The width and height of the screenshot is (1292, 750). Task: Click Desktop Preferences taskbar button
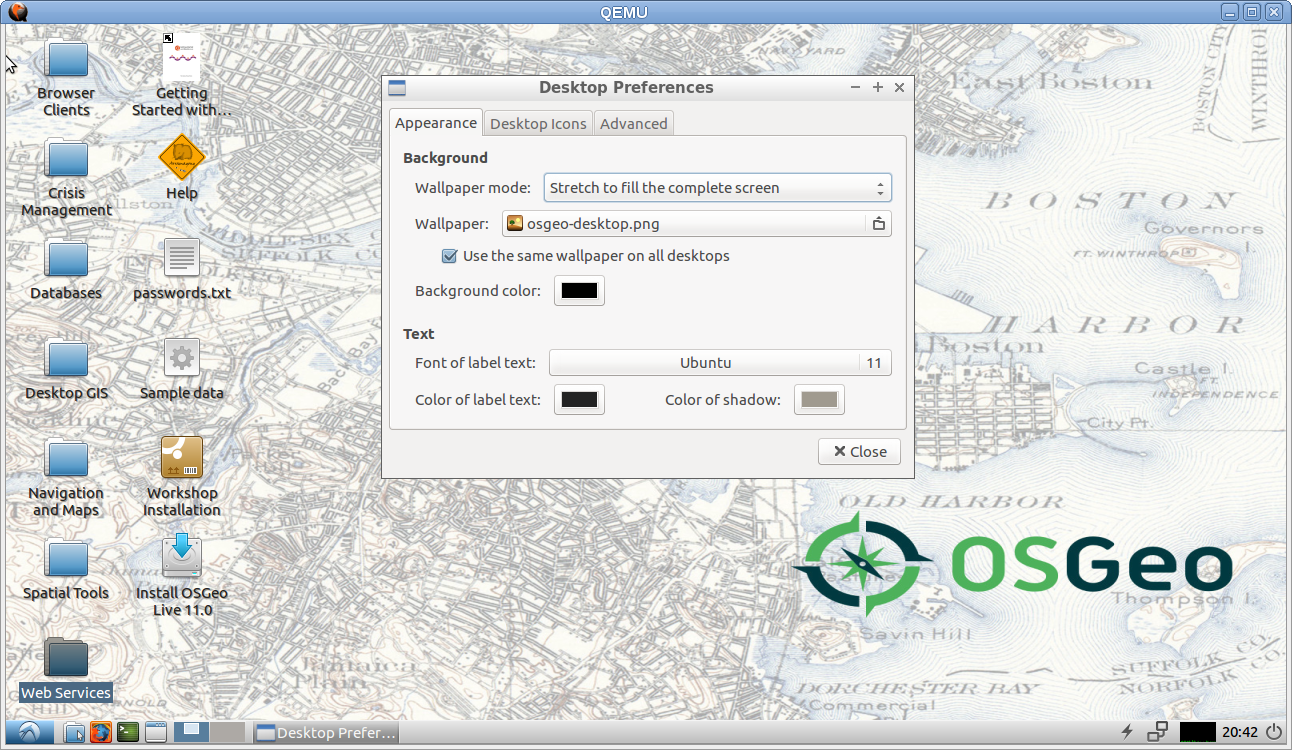[x=326, y=733]
